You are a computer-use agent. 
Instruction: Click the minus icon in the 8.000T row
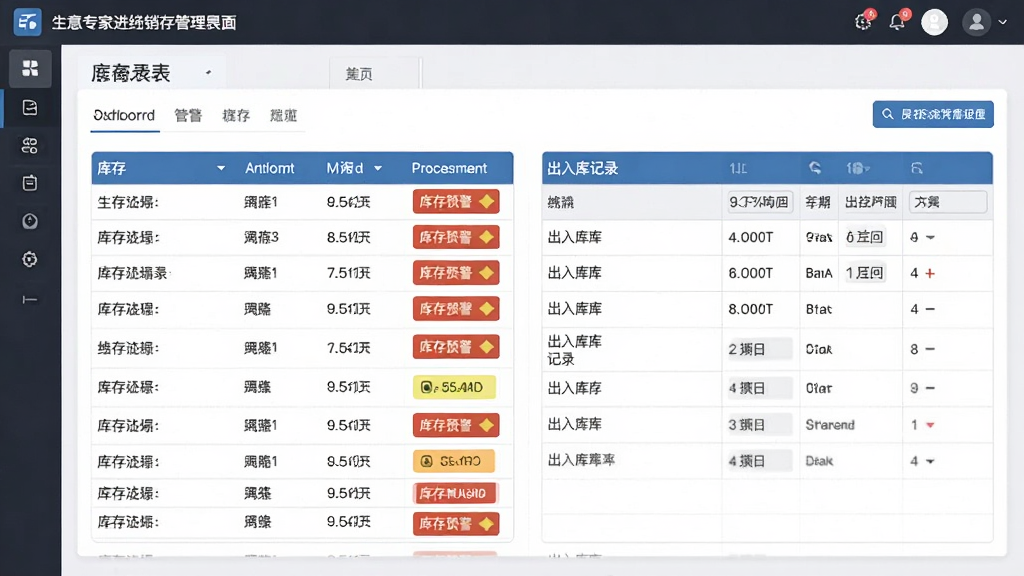tap(930, 309)
